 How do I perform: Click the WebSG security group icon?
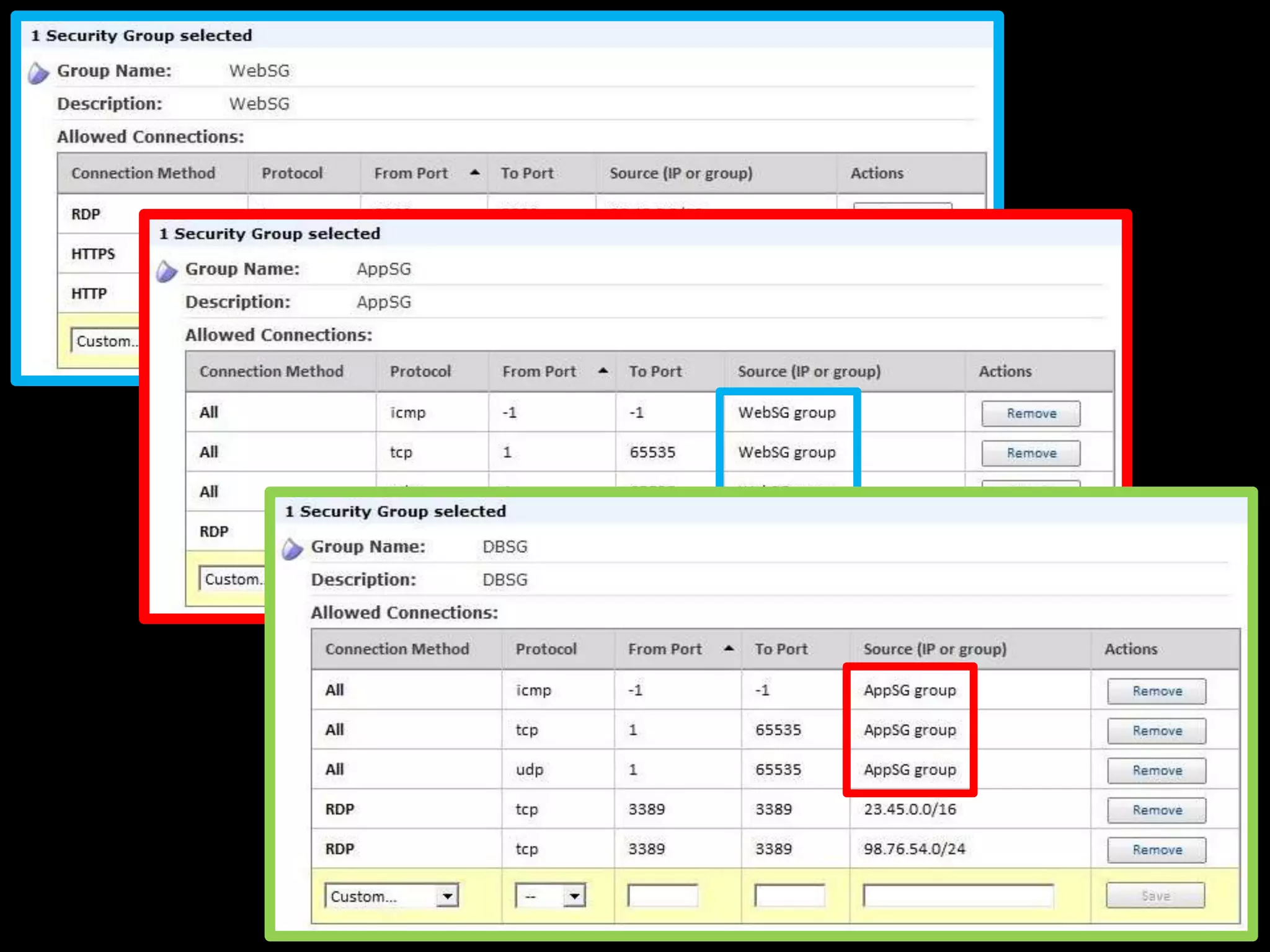pyautogui.click(x=38, y=73)
